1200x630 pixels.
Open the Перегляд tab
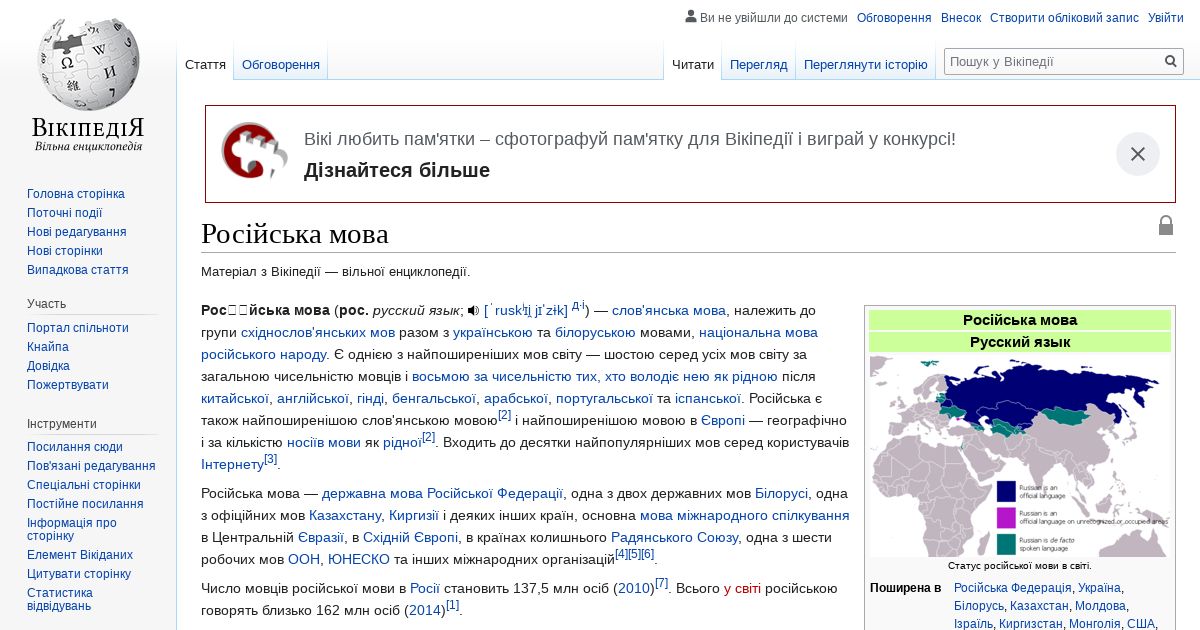758,64
